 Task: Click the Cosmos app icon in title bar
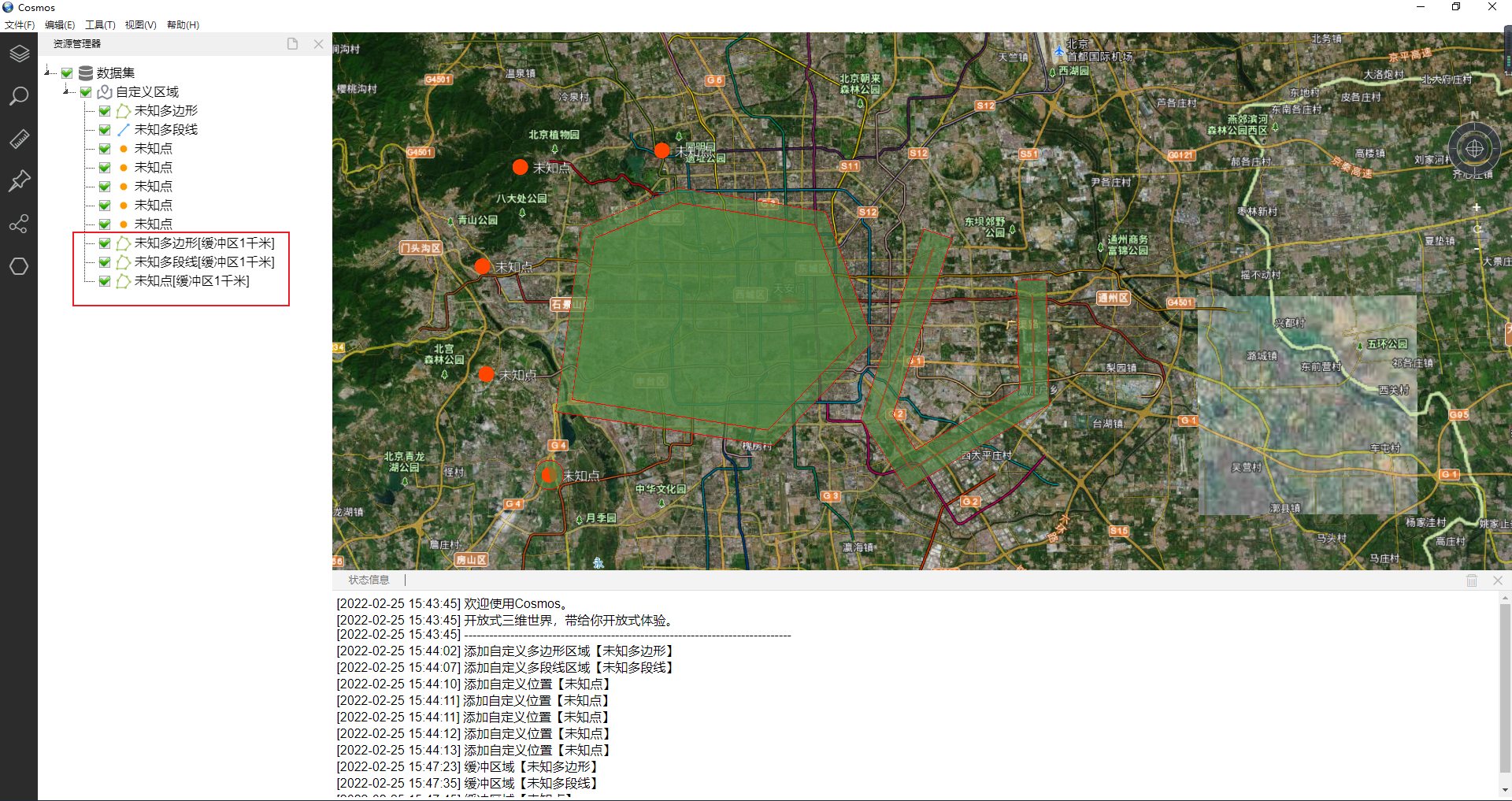click(8, 7)
